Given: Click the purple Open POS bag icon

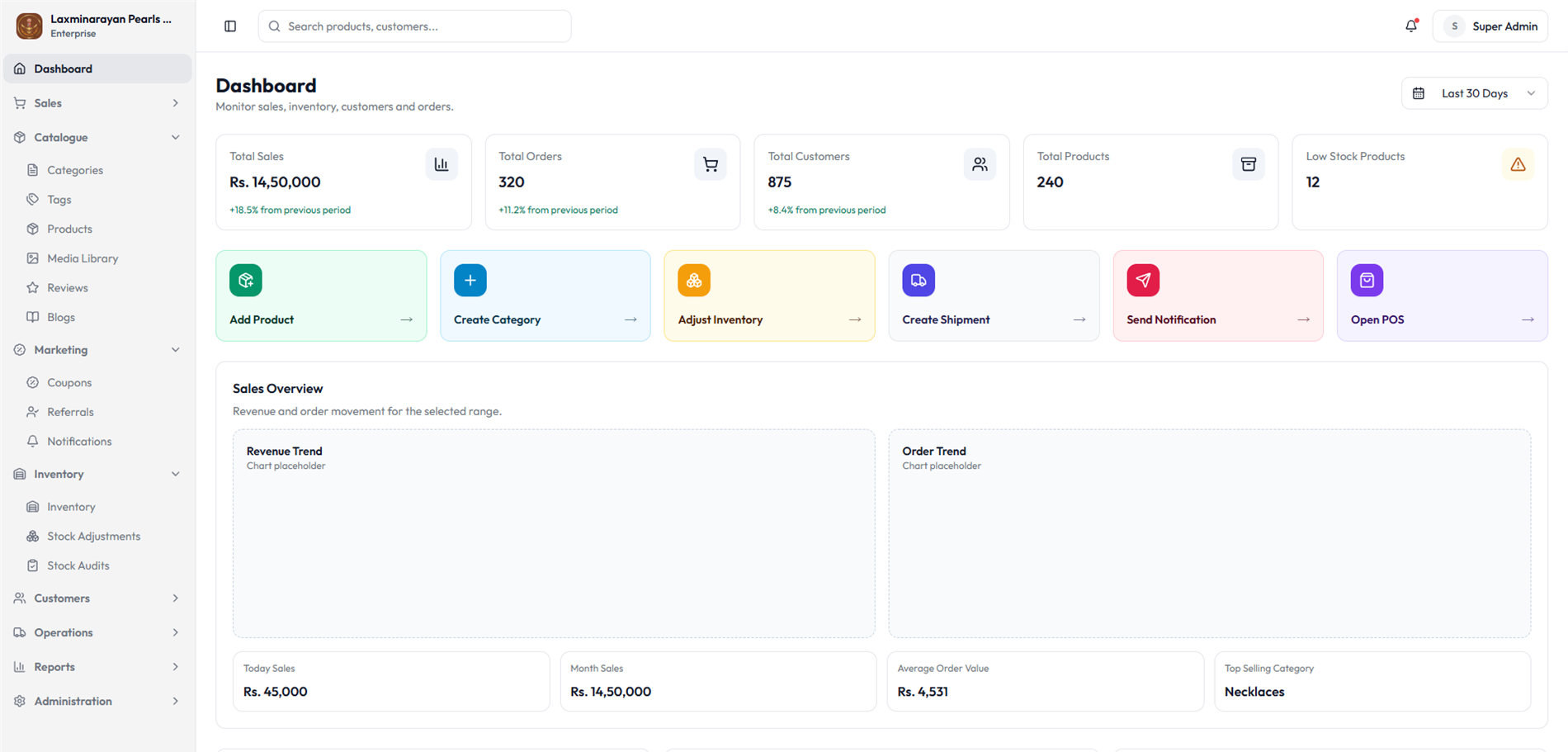Looking at the screenshot, I should (x=1367, y=281).
